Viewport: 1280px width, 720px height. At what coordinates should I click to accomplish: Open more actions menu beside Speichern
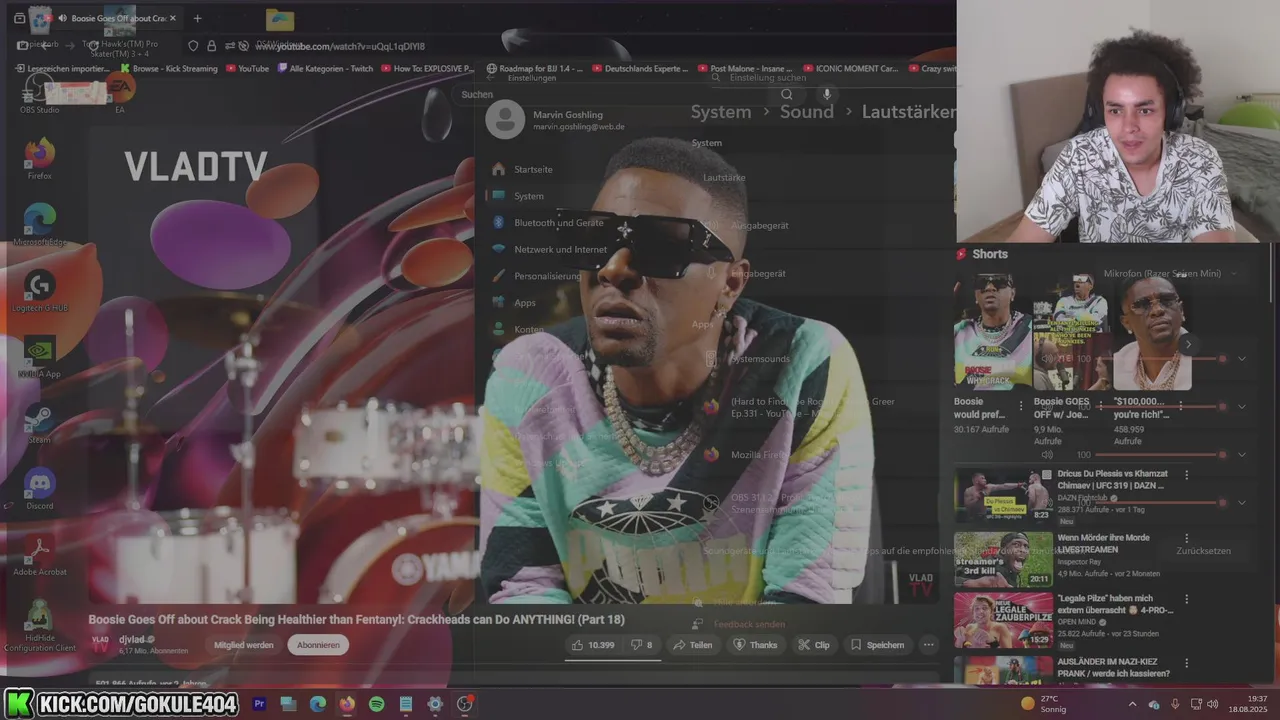click(x=928, y=645)
